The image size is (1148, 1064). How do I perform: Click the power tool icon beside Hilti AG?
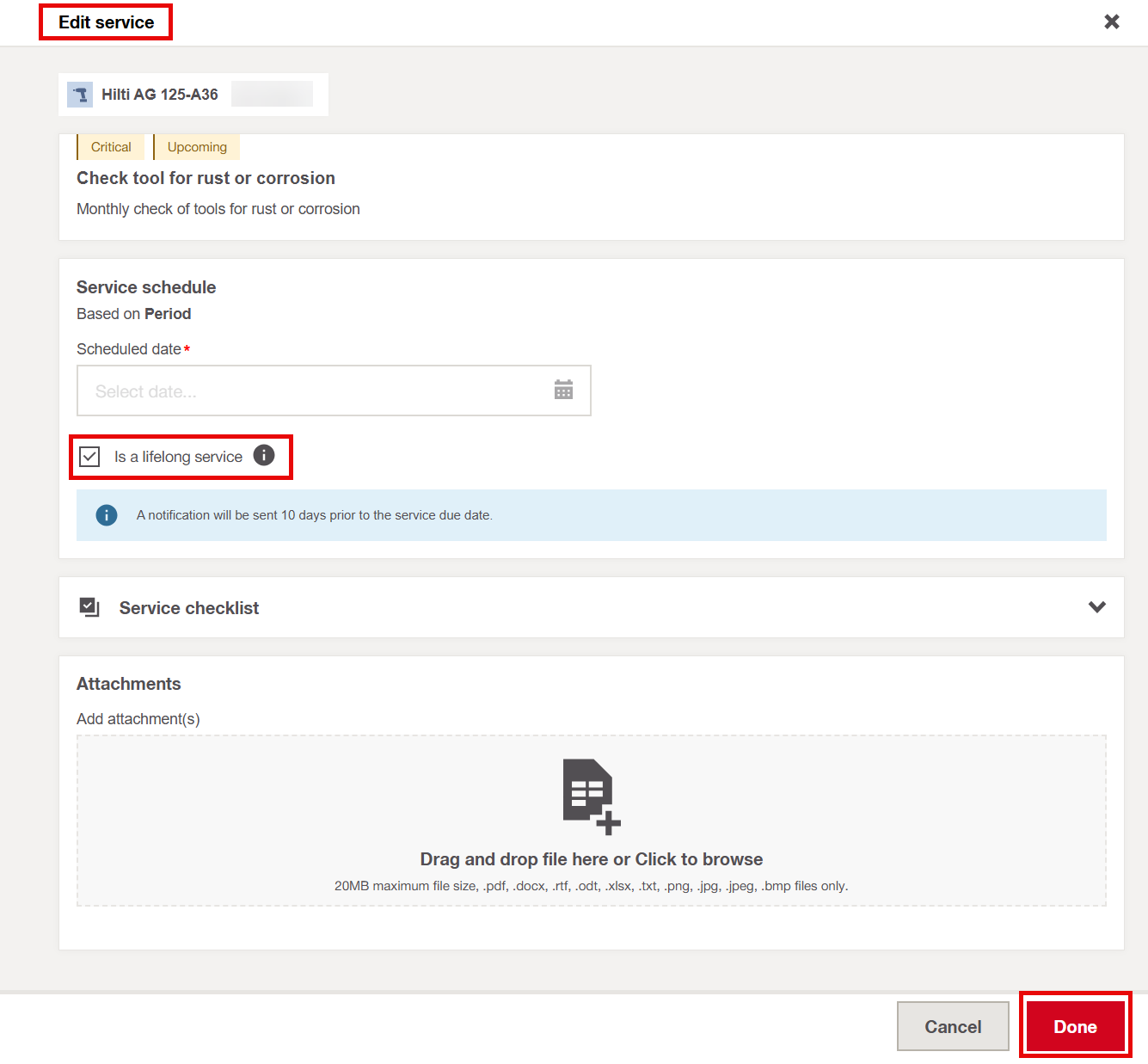80,95
